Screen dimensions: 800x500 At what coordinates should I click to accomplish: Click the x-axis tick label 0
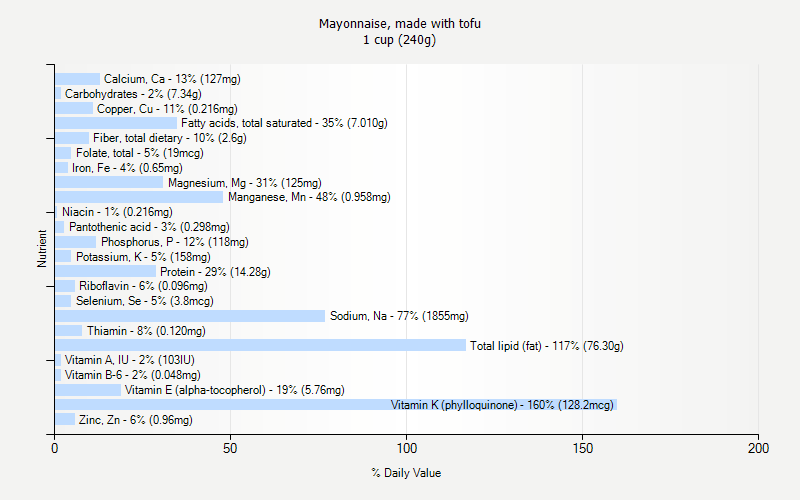(x=55, y=448)
